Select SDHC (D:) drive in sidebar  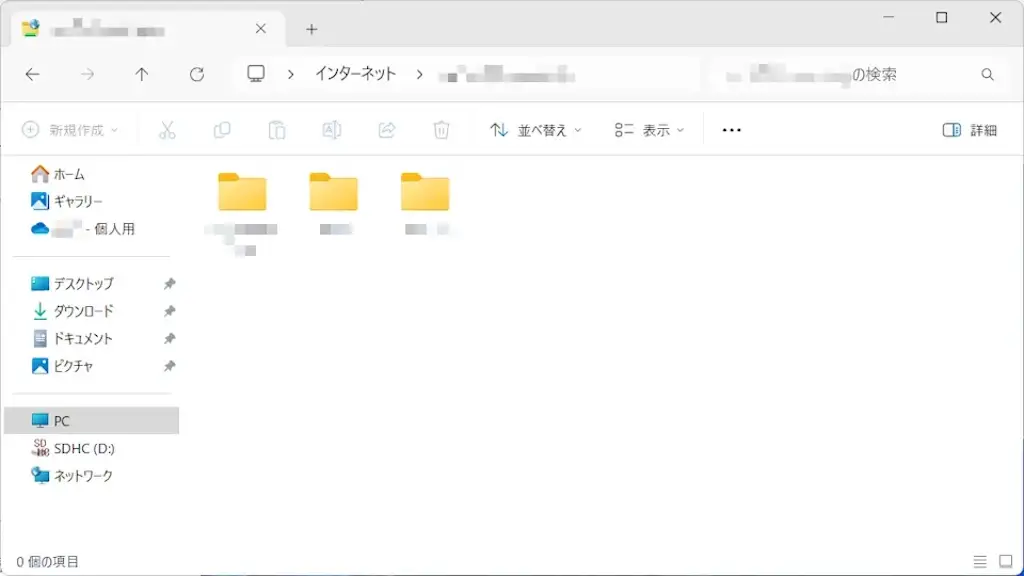(83, 448)
